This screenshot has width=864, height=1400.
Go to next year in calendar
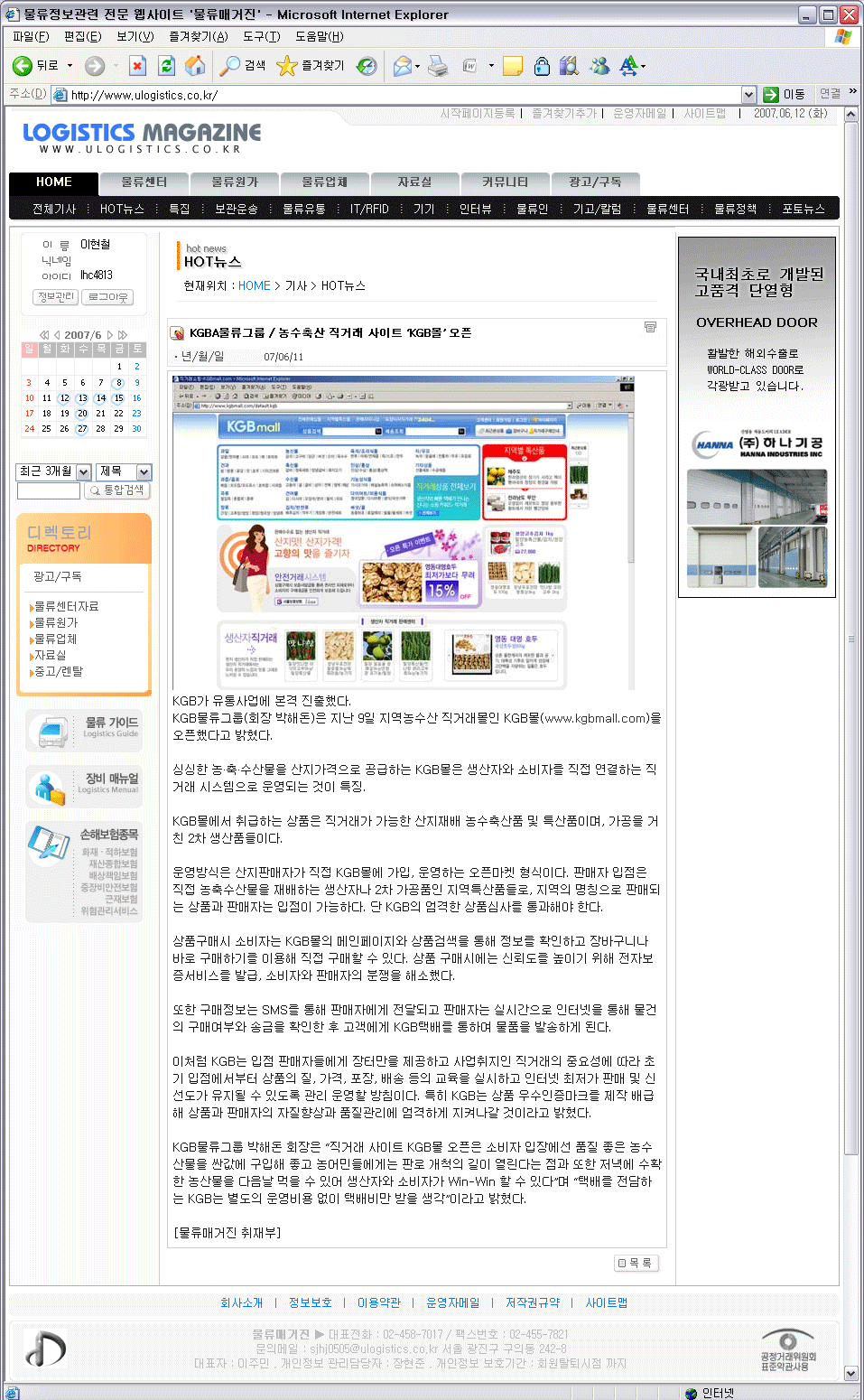click(x=123, y=335)
